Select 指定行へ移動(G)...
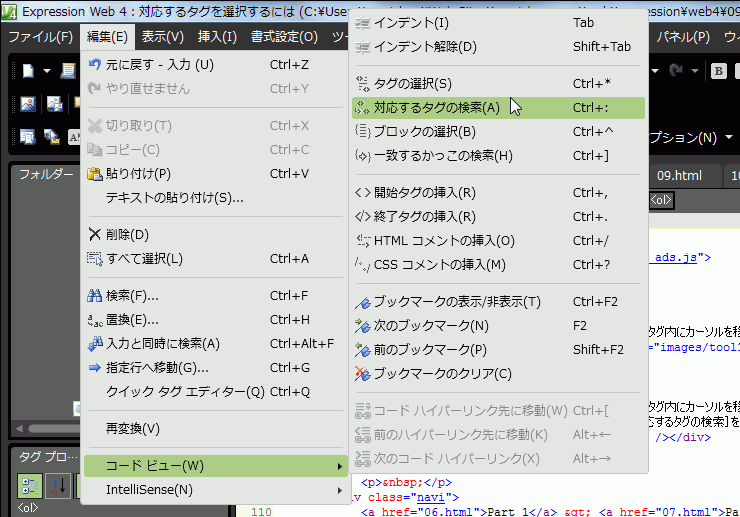Viewport: 740px width, 517px height. 215,368
